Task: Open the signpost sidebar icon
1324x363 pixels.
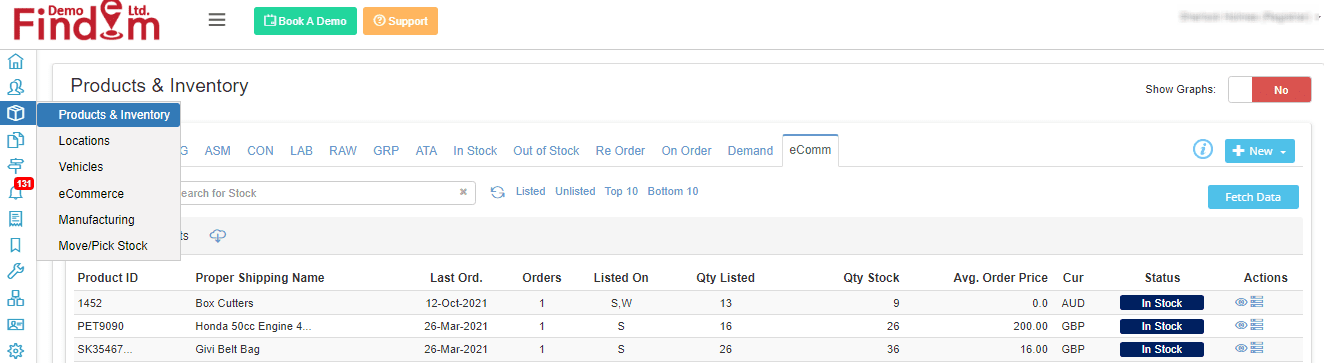Action: (x=15, y=166)
